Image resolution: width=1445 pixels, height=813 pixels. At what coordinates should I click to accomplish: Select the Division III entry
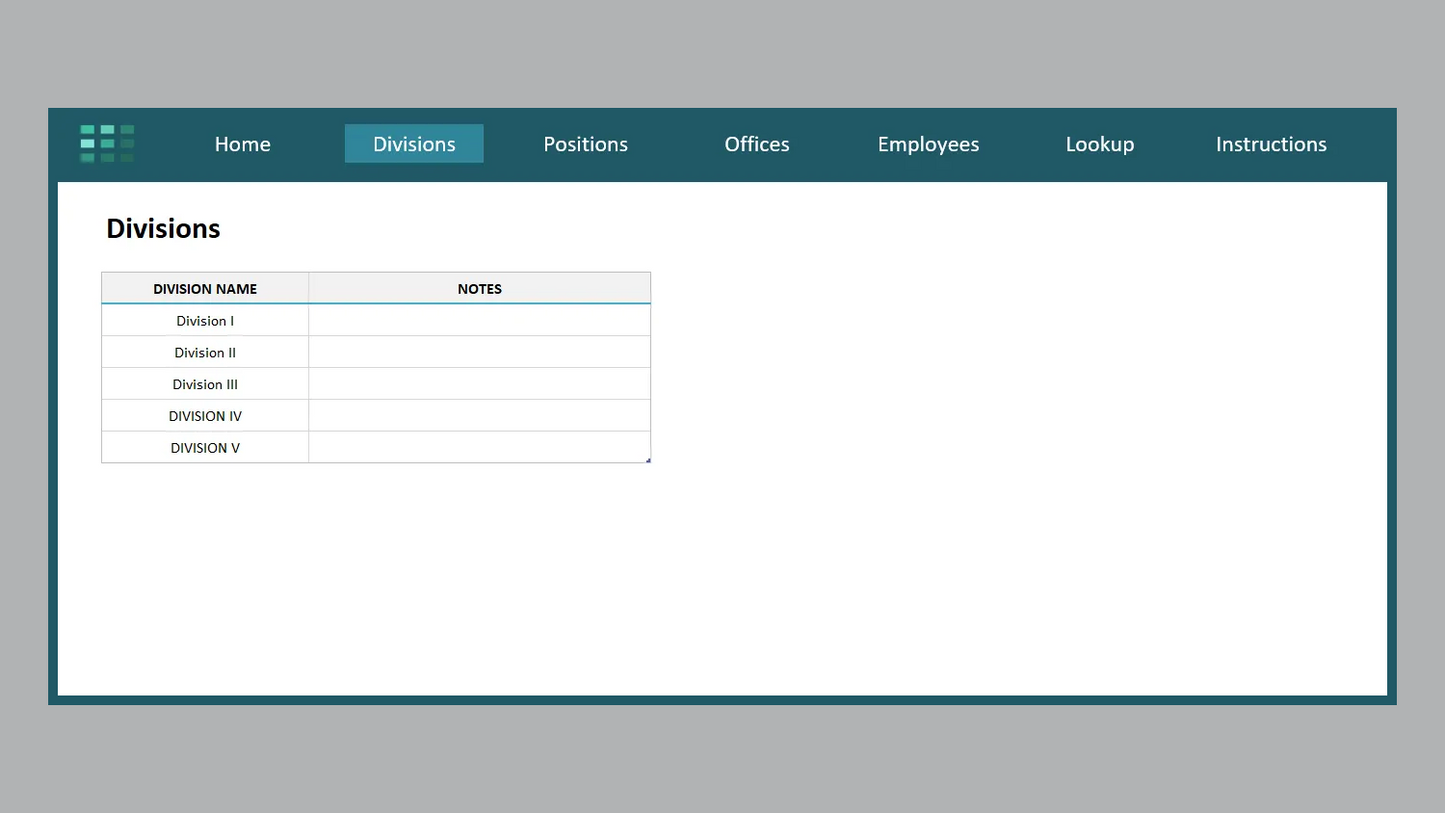[x=205, y=384]
